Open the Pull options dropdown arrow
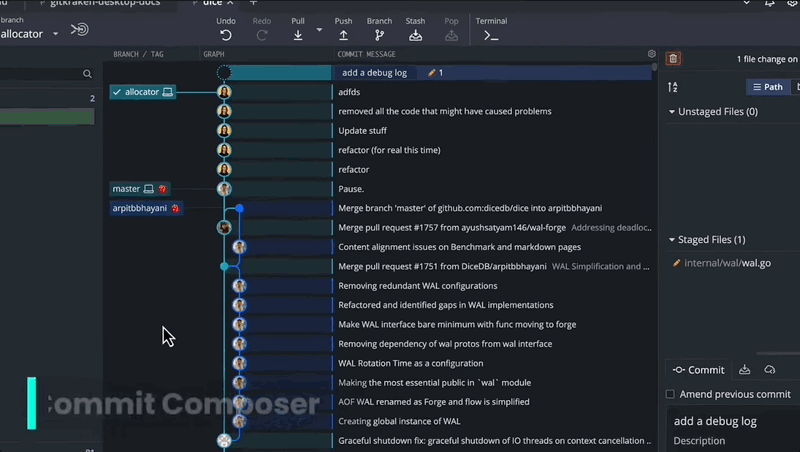Screen dimensions: 800x452 (x=319, y=30)
